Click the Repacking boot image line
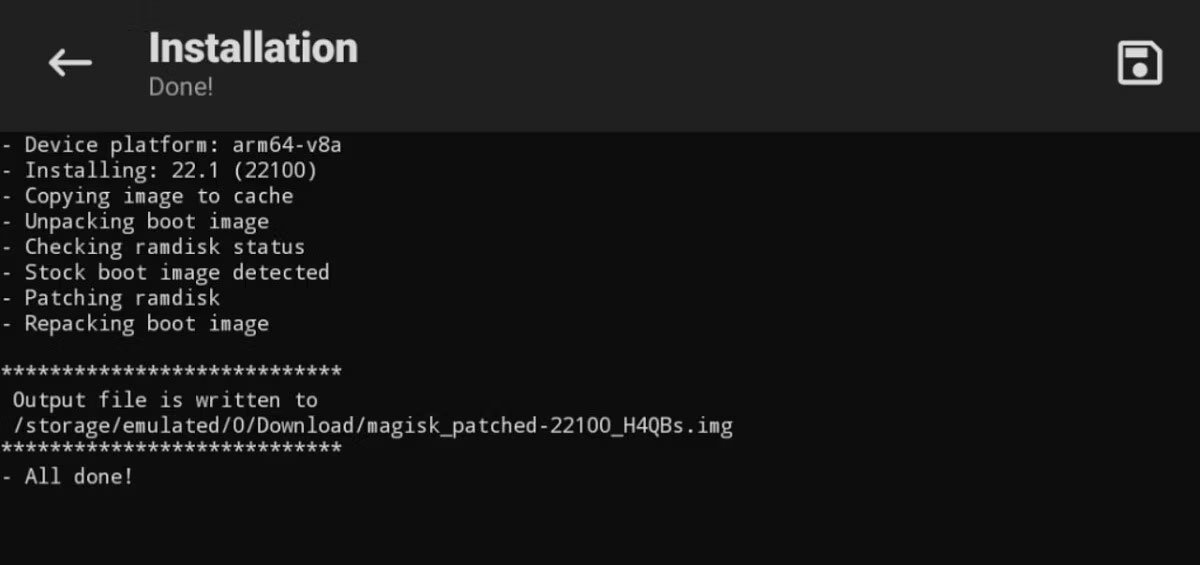The image size is (1200, 565). tap(135, 324)
